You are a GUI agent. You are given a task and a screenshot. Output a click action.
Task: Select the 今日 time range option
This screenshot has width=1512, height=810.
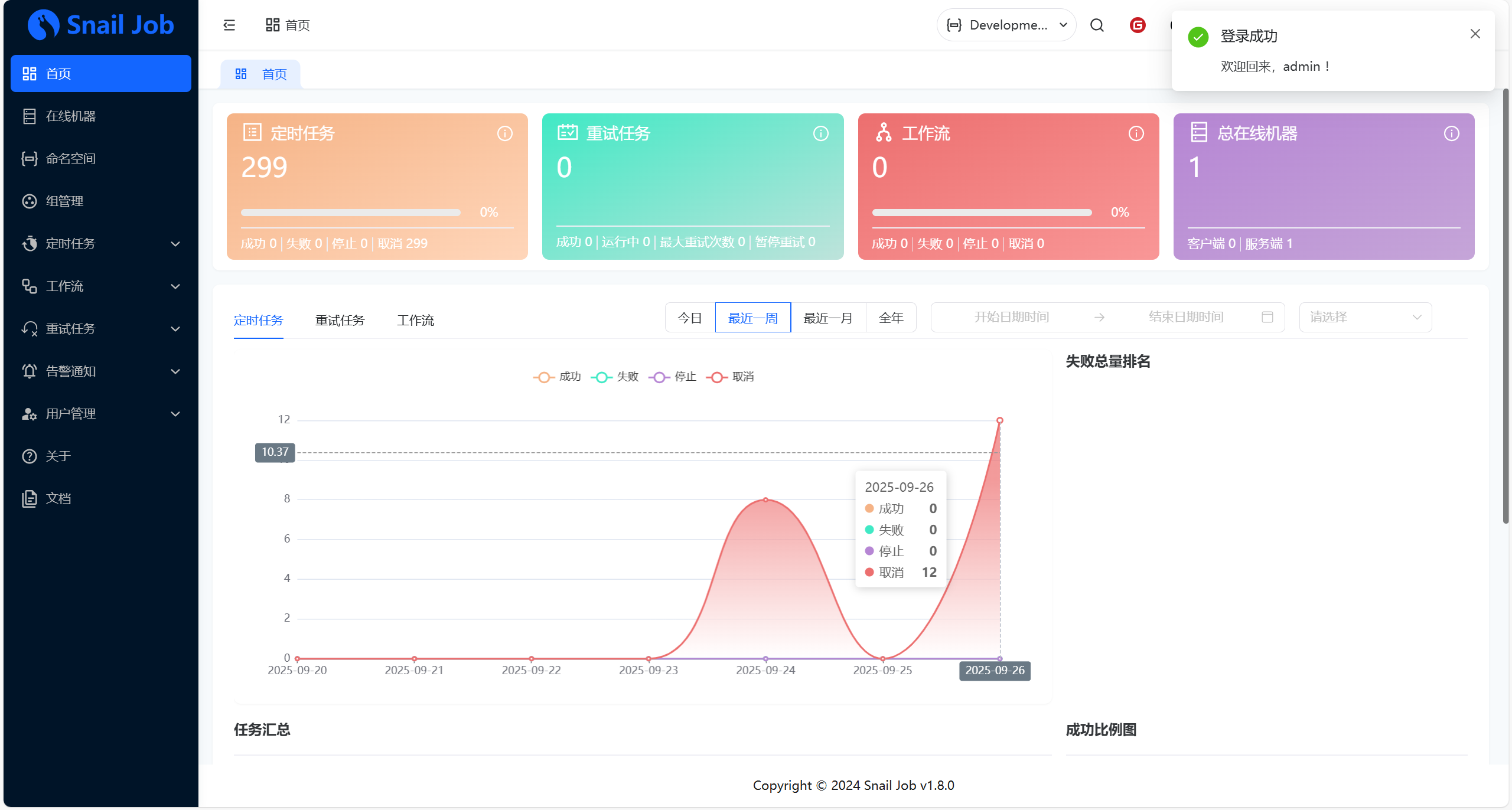click(690, 318)
